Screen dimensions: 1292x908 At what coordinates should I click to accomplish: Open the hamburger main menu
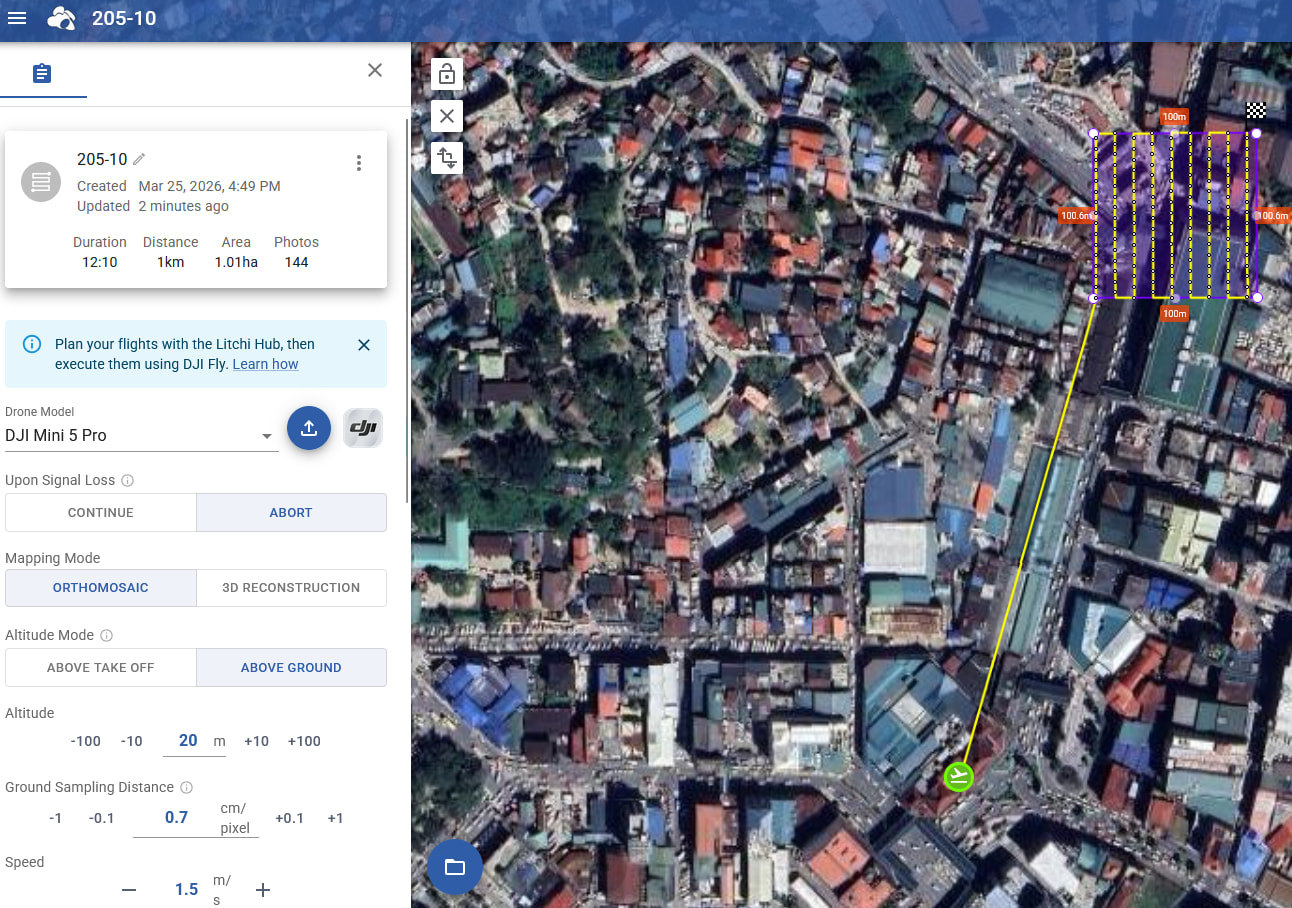pyautogui.click(x=17, y=18)
